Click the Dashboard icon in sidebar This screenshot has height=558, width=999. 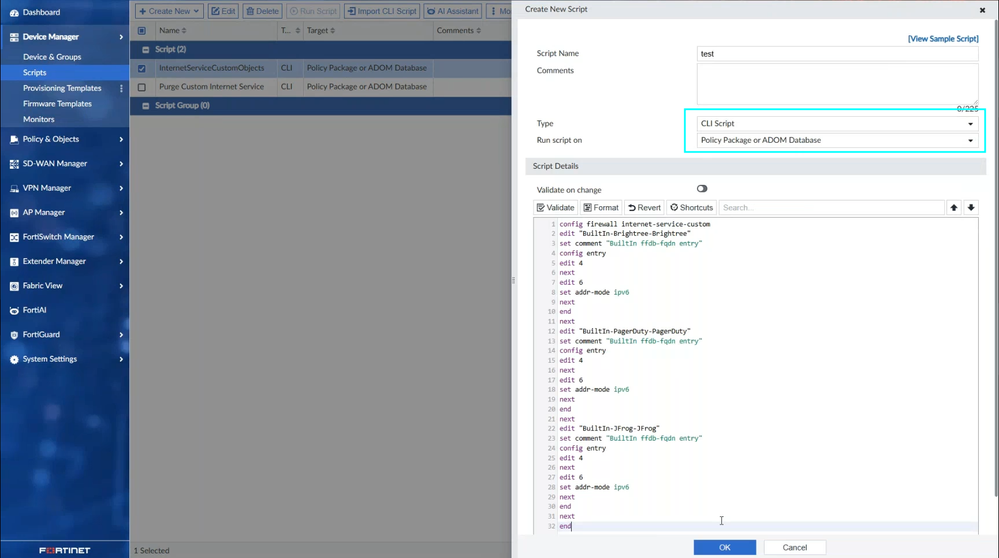[x=14, y=13]
